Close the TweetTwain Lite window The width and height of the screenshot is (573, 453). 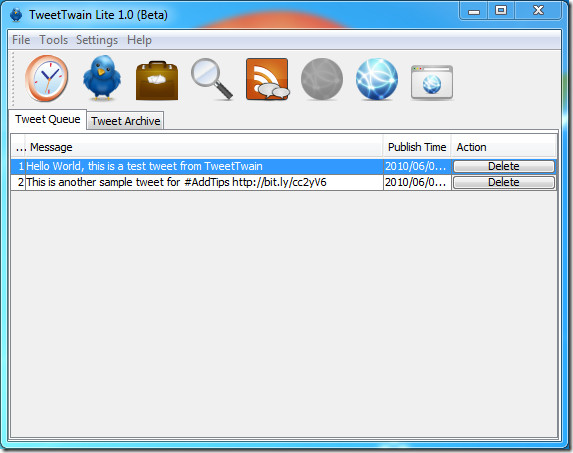(538, 11)
